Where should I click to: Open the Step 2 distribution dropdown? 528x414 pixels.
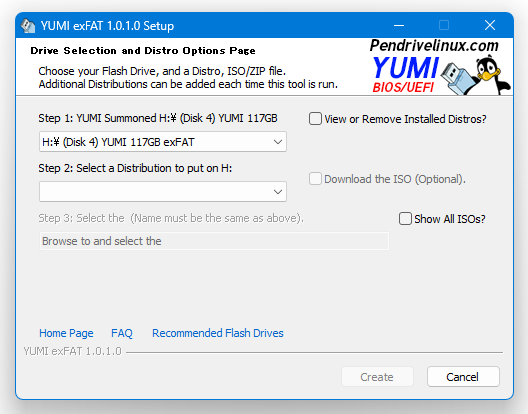pos(163,192)
